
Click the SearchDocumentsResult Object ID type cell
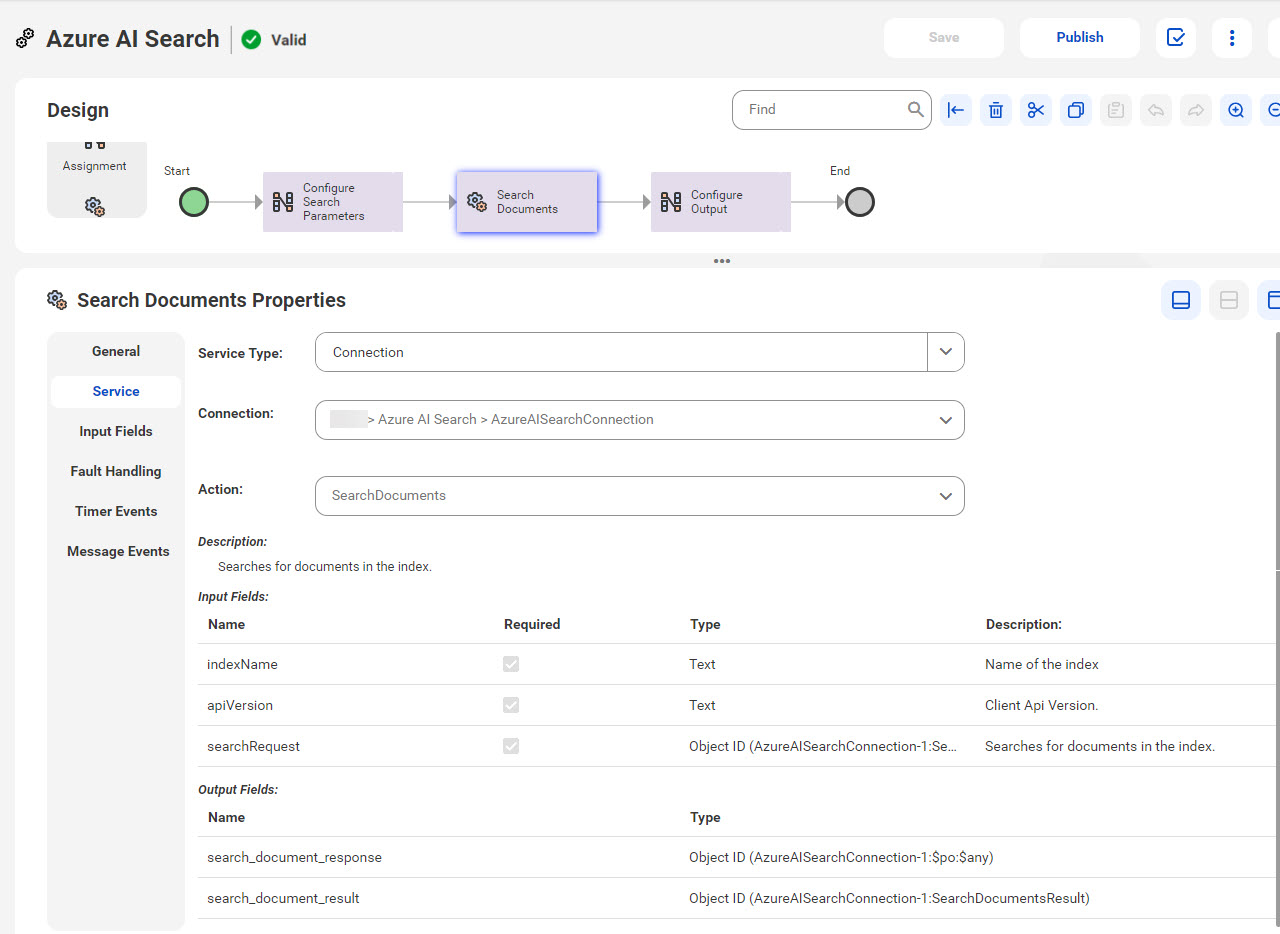(889, 898)
